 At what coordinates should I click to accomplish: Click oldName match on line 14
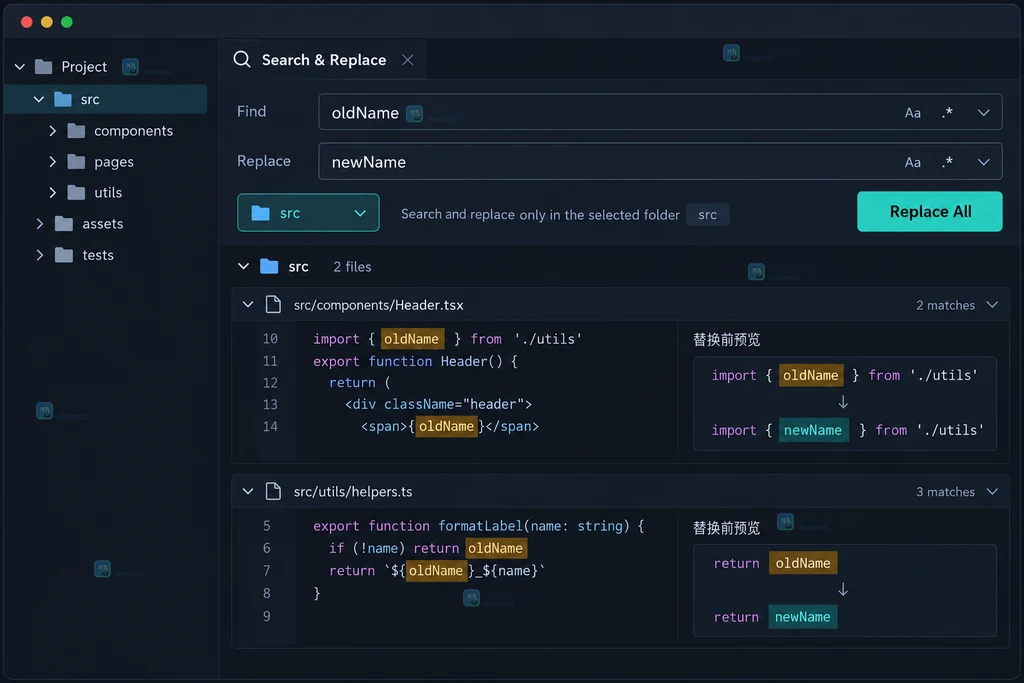(x=446, y=426)
